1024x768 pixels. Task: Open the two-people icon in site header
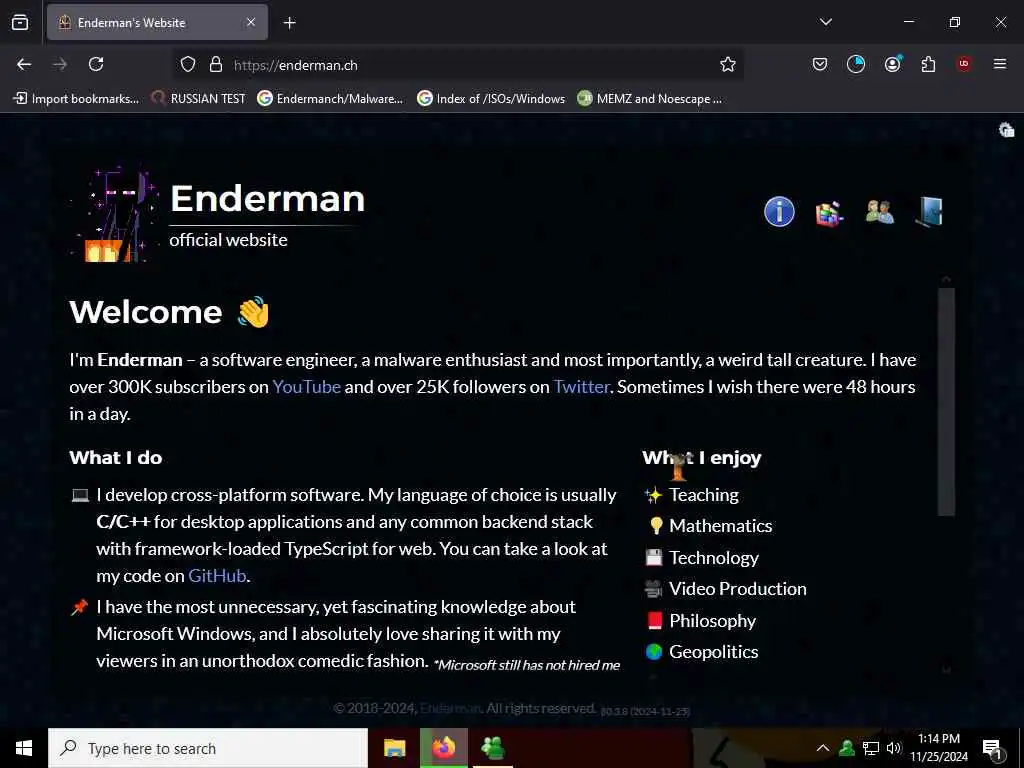pos(880,212)
